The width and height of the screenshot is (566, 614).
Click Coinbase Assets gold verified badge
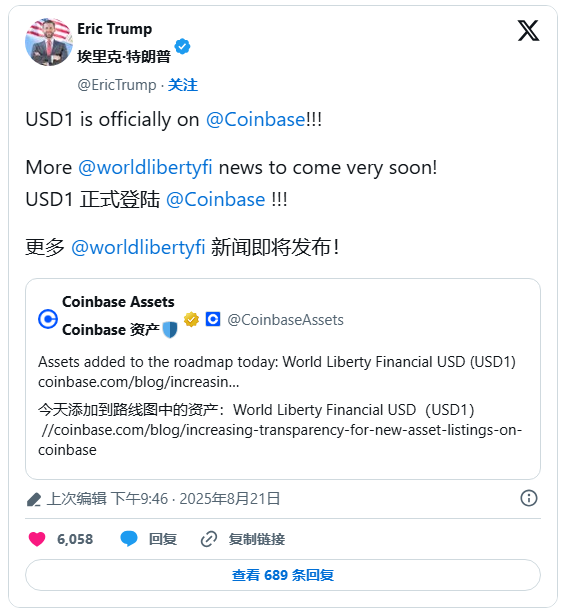tap(191, 320)
